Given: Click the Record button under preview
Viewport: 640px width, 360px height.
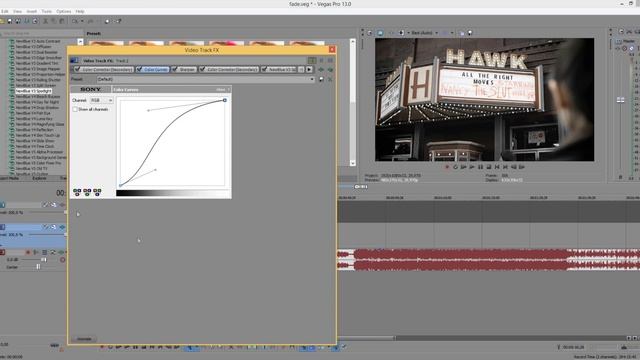Looking at the screenshot, I should pyautogui.click(x=447, y=167).
